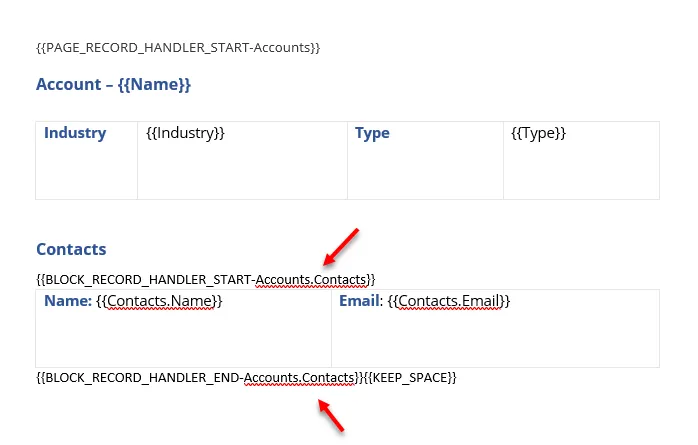The image size is (698, 445).
Task: Place cursor in {{Contacts.Name}} merge field
Action: tap(159, 301)
